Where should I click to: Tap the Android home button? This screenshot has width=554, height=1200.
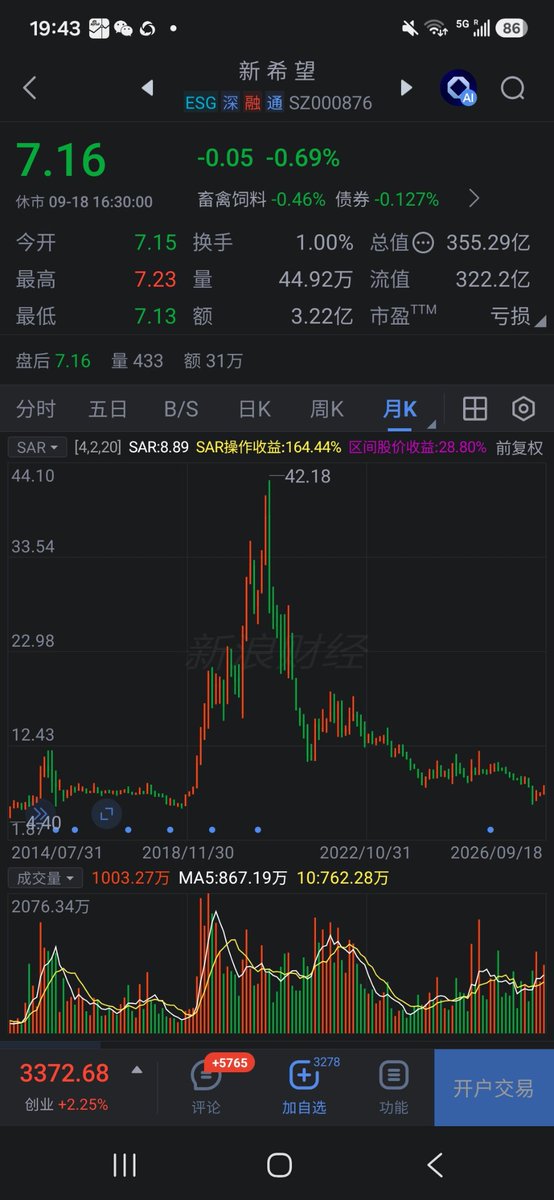279,1164
